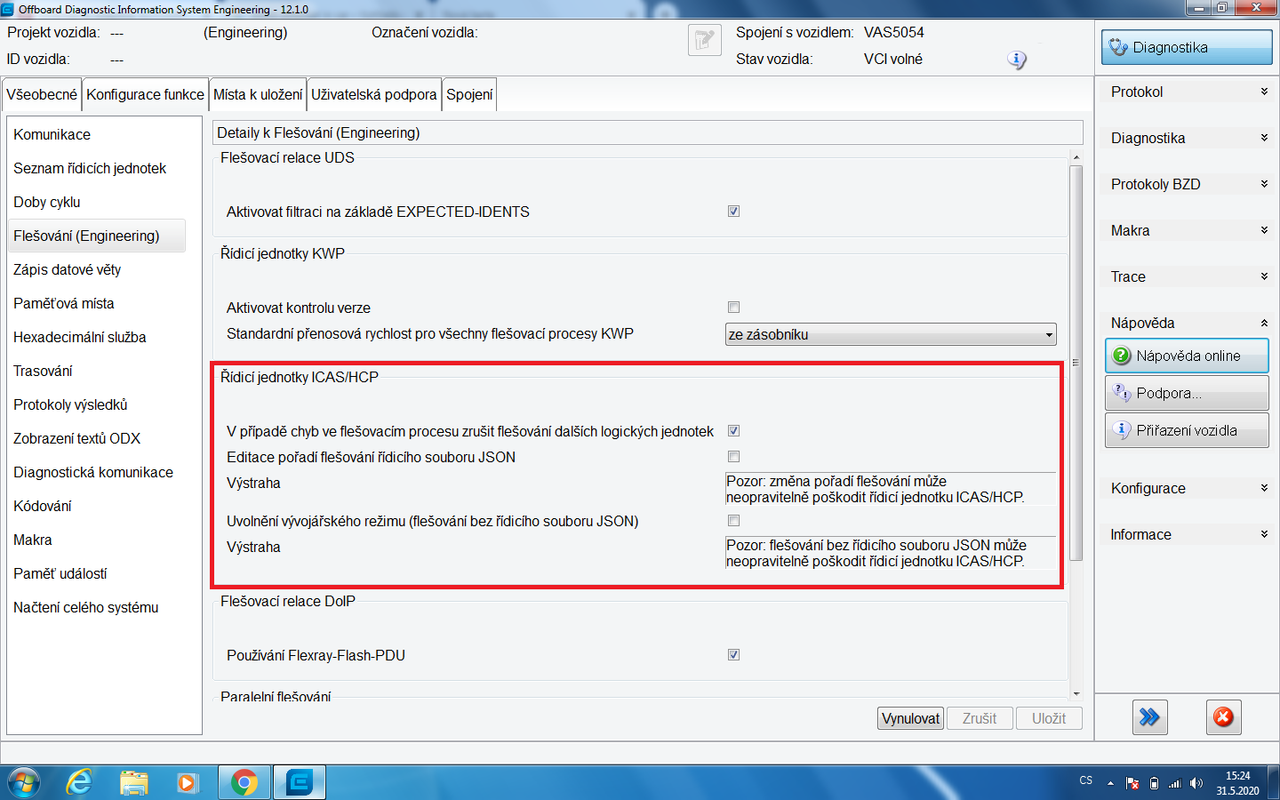Click the details panel vertical scrollbar

pyautogui.click(x=1076, y=362)
